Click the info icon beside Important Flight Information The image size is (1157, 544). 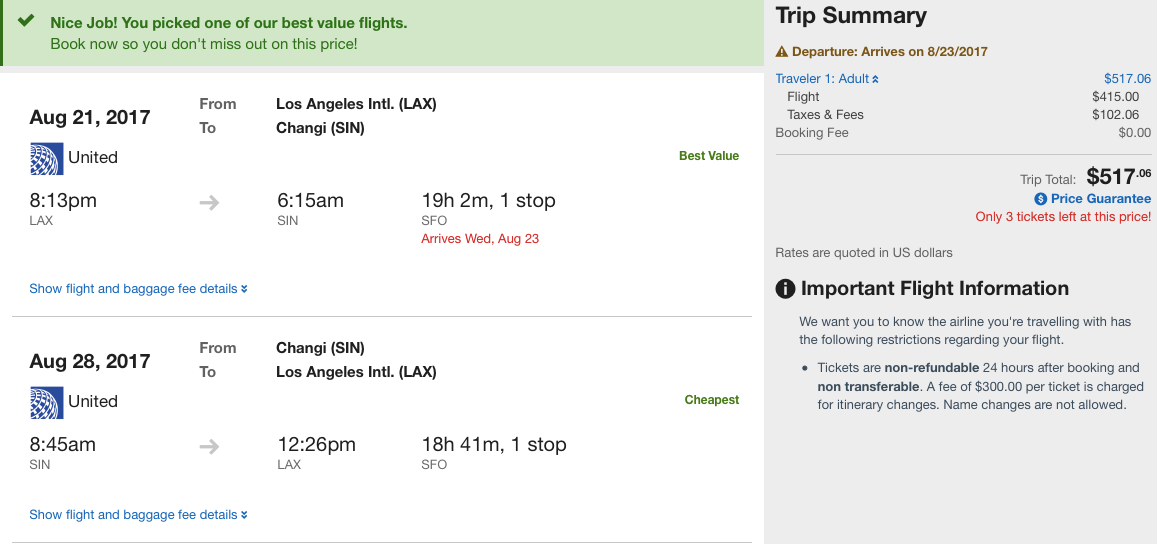tap(786, 289)
